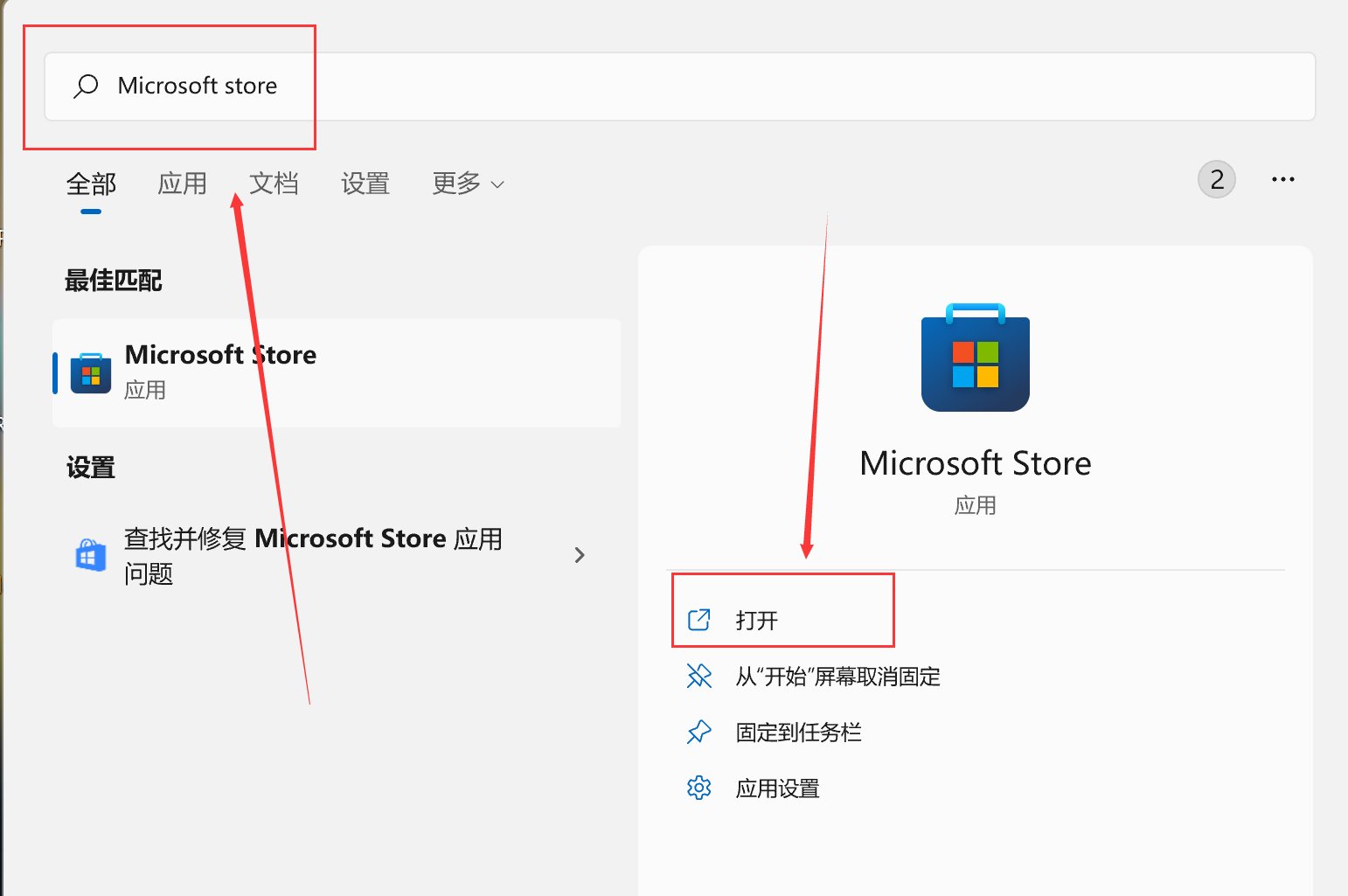The image size is (1348, 896).
Task: Switch to the 设置 tab
Action: pyautogui.click(x=365, y=184)
